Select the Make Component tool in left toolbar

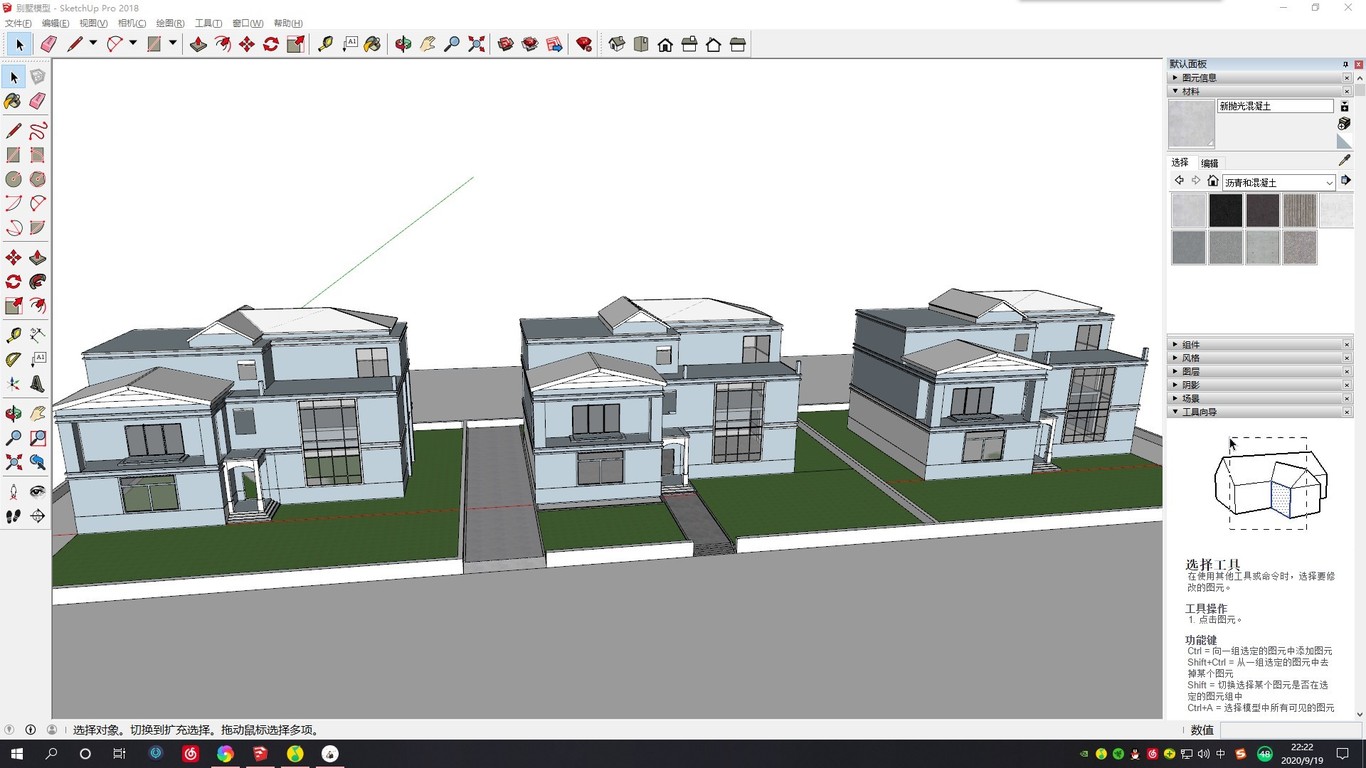(38, 77)
